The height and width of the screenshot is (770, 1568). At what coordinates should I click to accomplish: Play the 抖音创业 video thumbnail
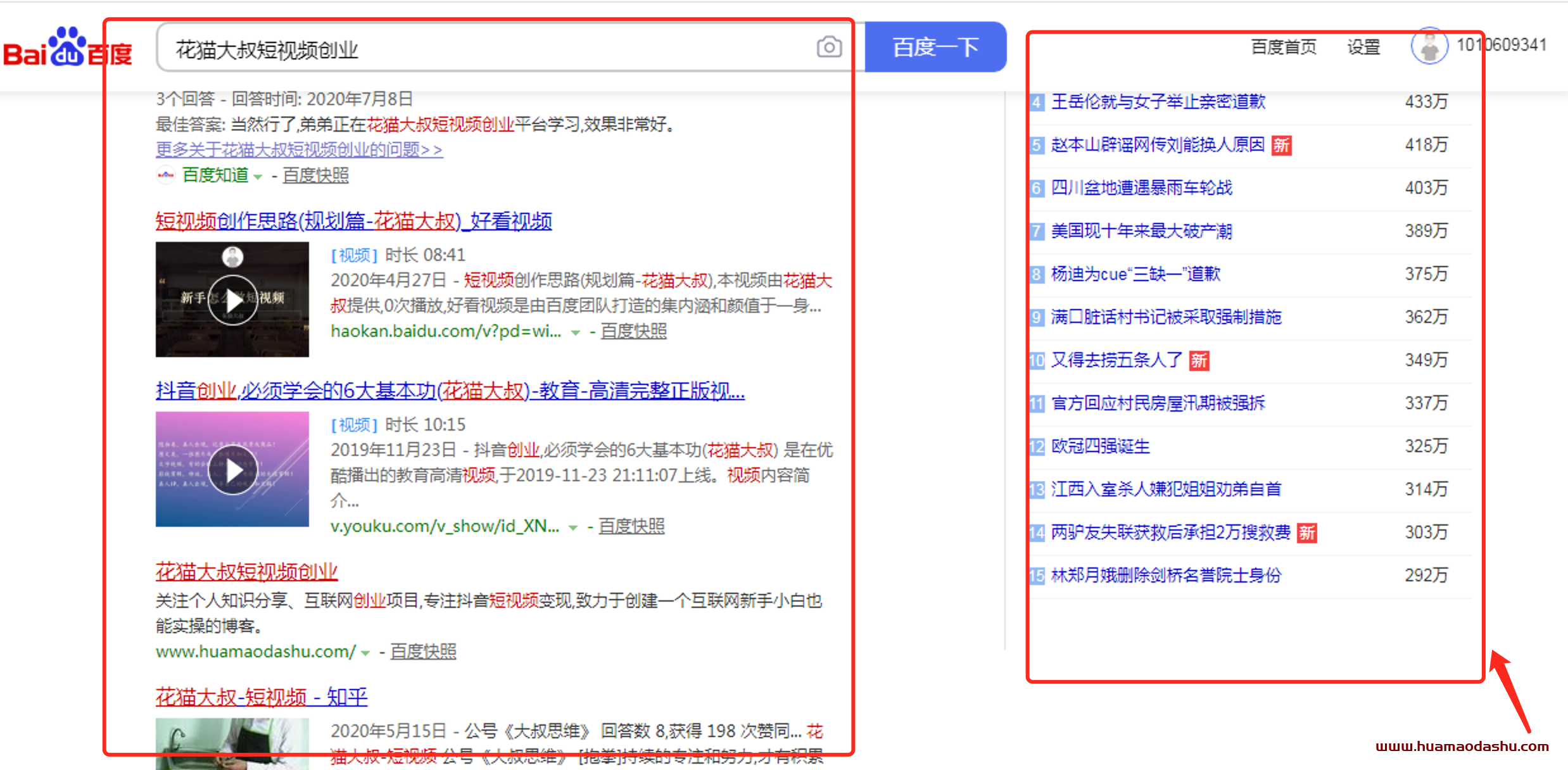[x=232, y=469]
